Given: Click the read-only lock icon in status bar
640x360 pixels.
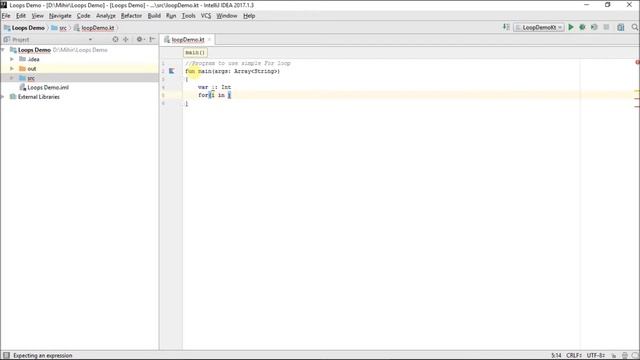Looking at the screenshot, I should tap(613, 356).
